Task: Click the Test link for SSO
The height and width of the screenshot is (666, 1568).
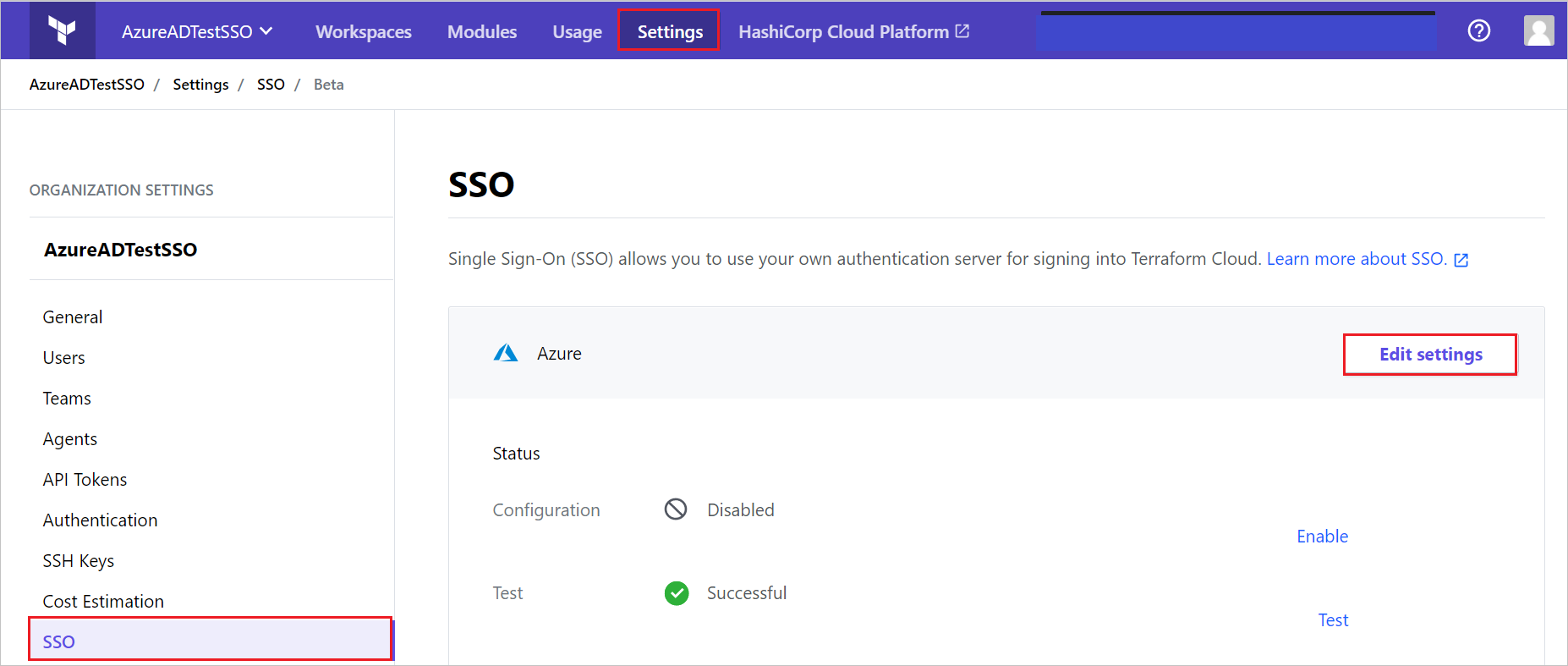Action: pyautogui.click(x=1333, y=620)
